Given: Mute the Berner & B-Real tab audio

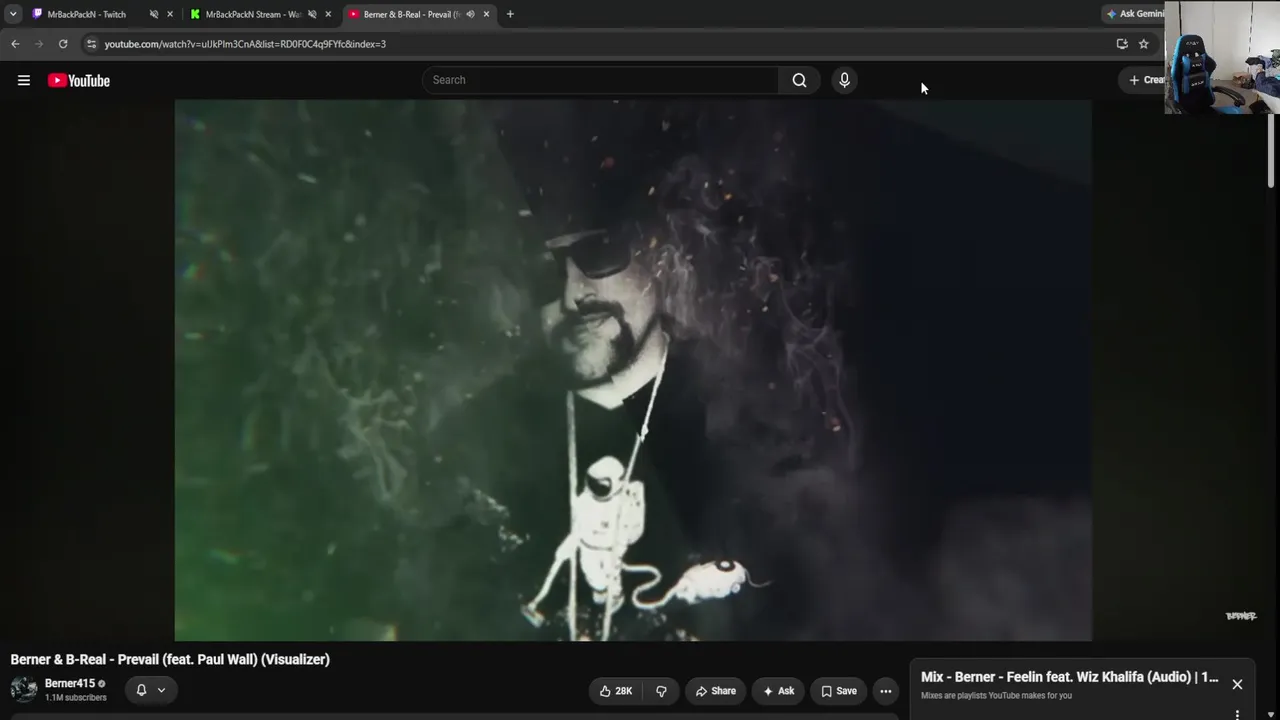Looking at the screenshot, I should [x=470, y=14].
